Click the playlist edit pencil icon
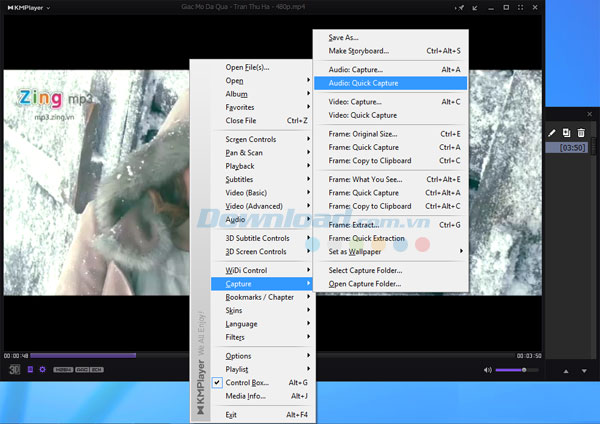This screenshot has width=600, height=424. [x=551, y=132]
